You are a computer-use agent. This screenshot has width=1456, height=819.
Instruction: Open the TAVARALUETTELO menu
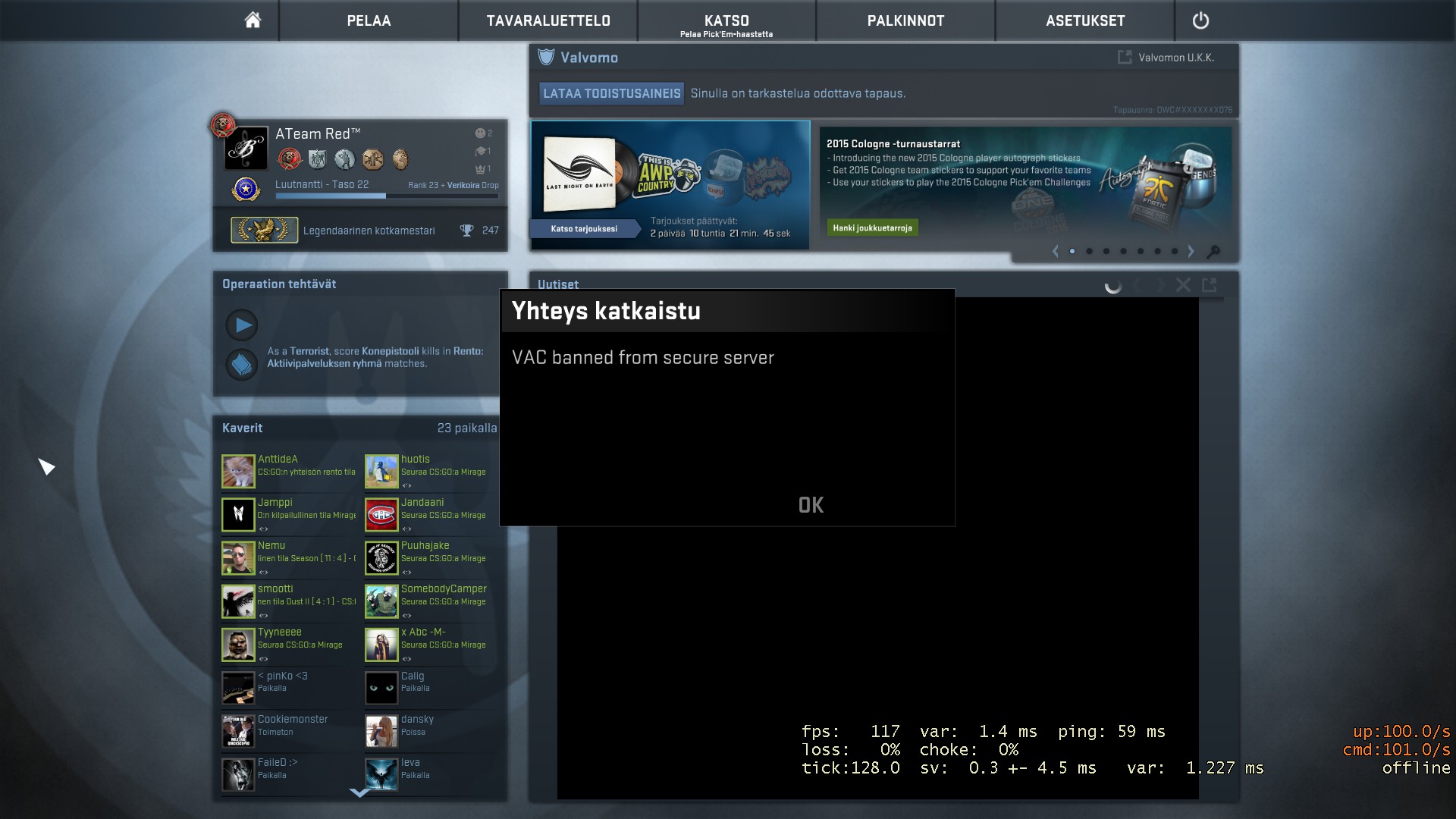pyautogui.click(x=548, y=20)
